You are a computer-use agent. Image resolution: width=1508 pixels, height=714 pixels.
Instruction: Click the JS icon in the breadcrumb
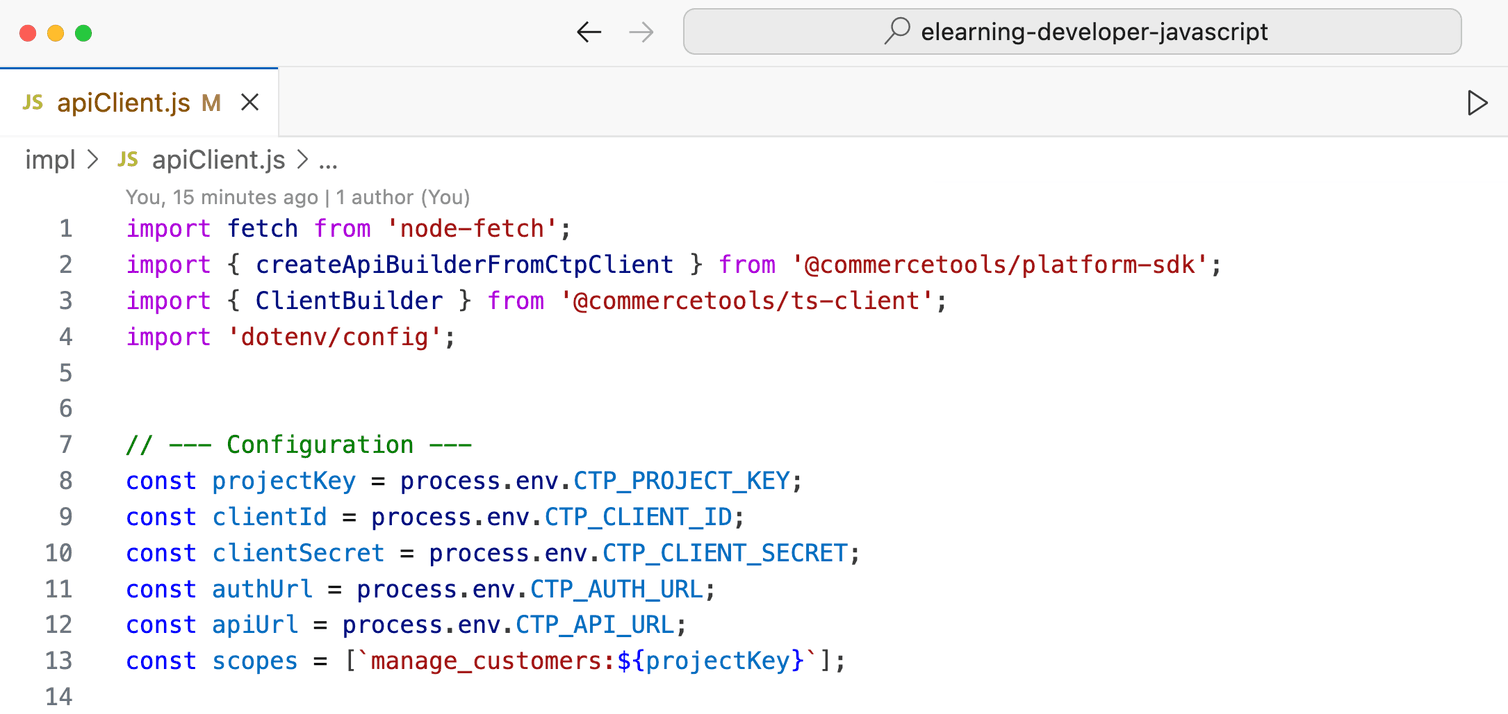(x=128, y=160)
